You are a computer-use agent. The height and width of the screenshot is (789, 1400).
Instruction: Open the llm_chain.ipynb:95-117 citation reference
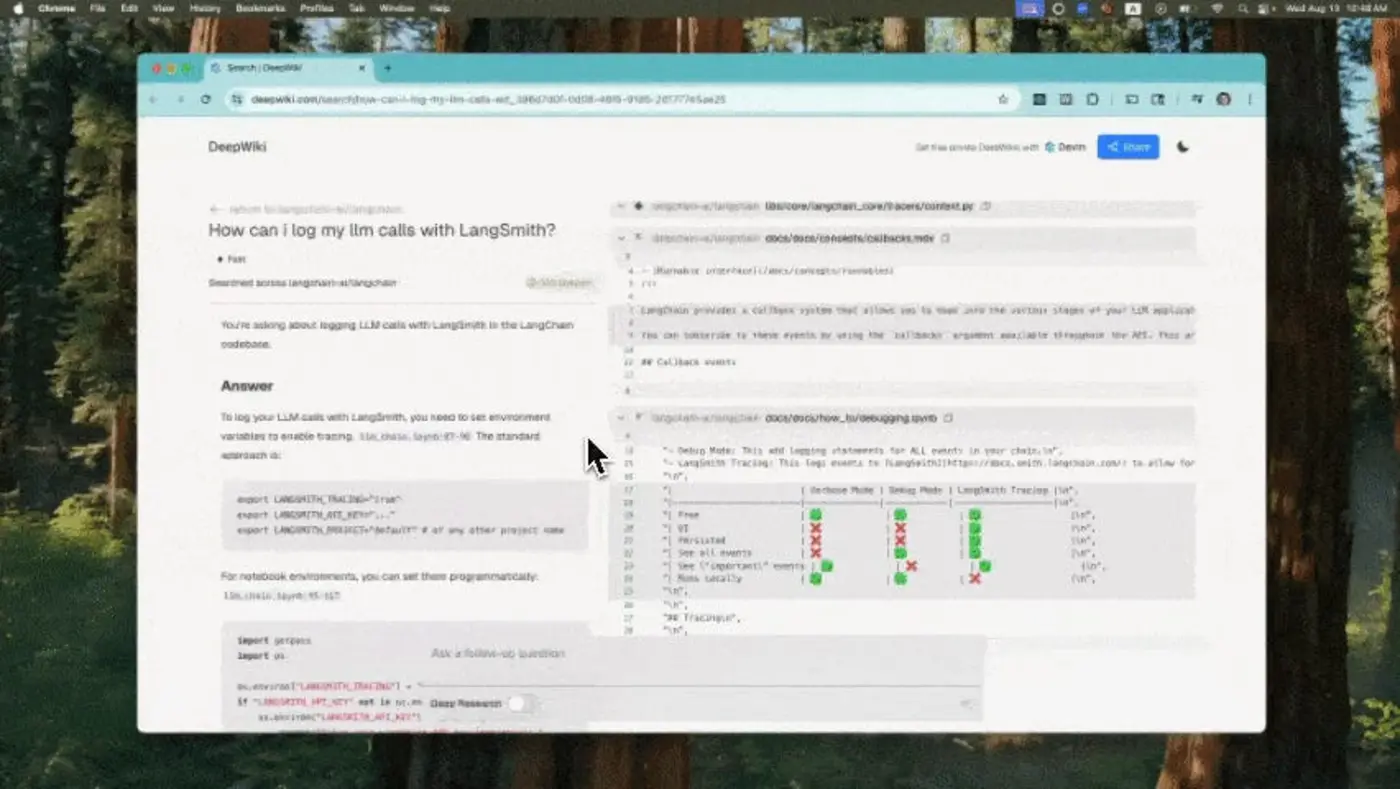click(280, 596)
